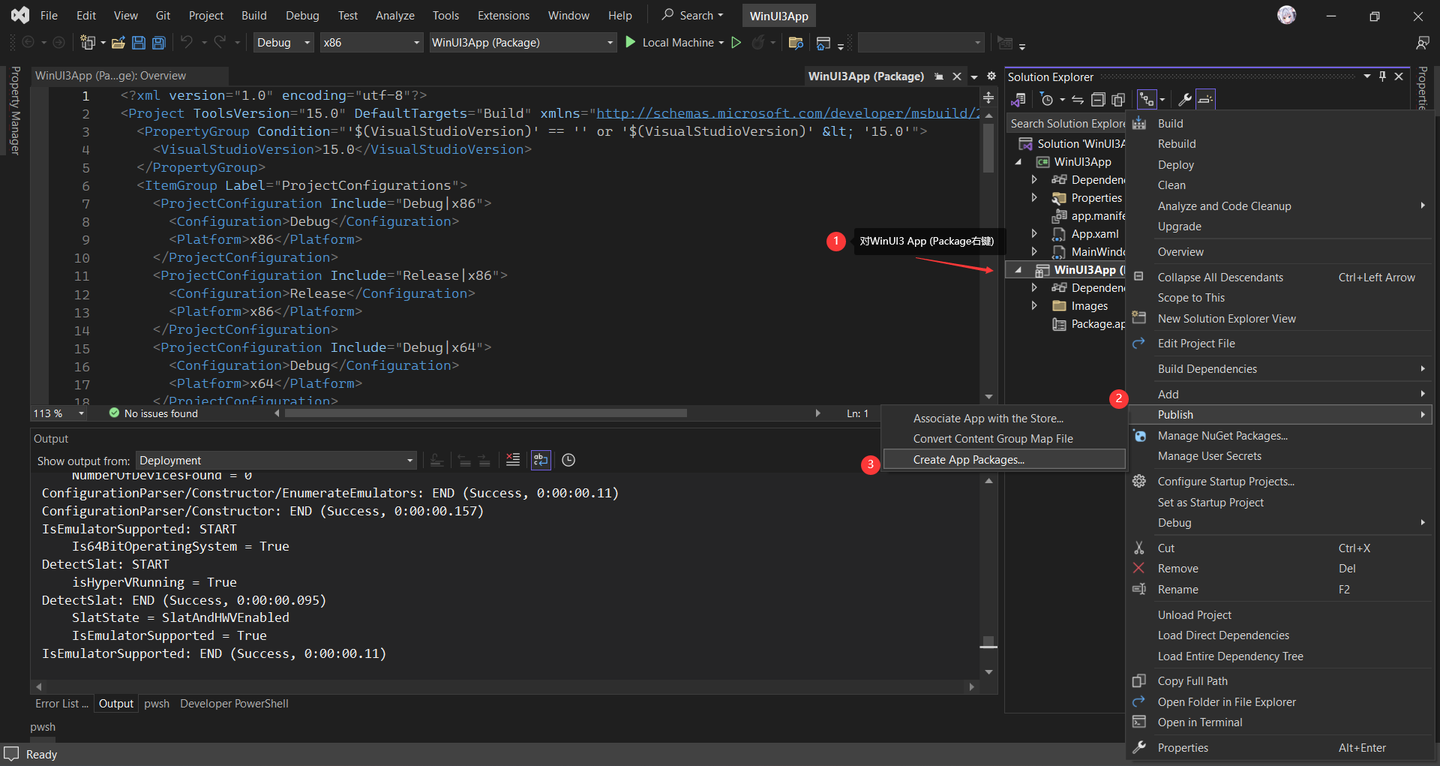Open the Debug configuration dropdown
The width and height of the screenshot is (1440, 766).
coord(282,43)
